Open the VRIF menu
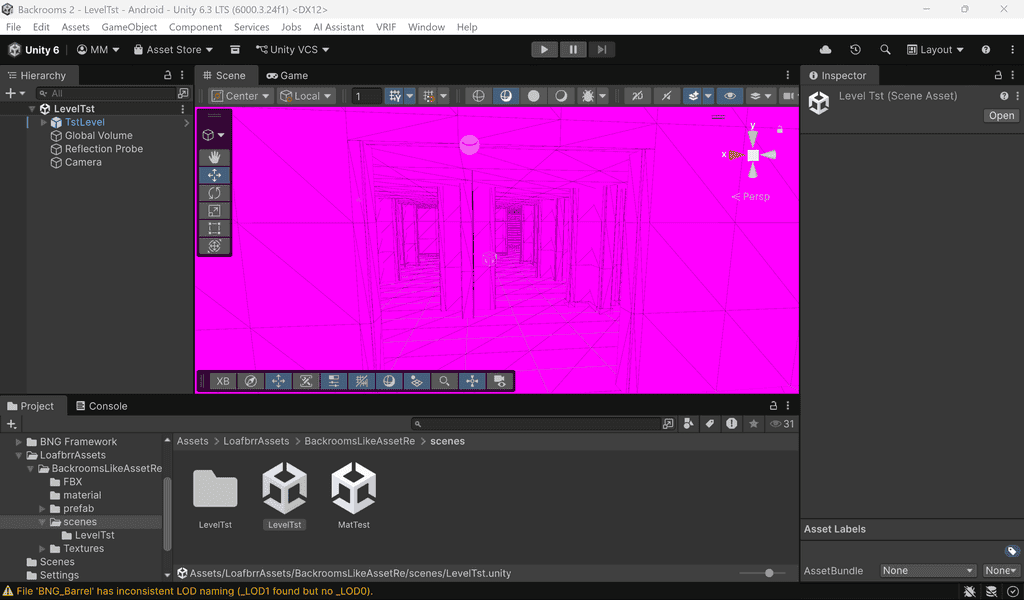1024x600 pixels. point(386,27)
